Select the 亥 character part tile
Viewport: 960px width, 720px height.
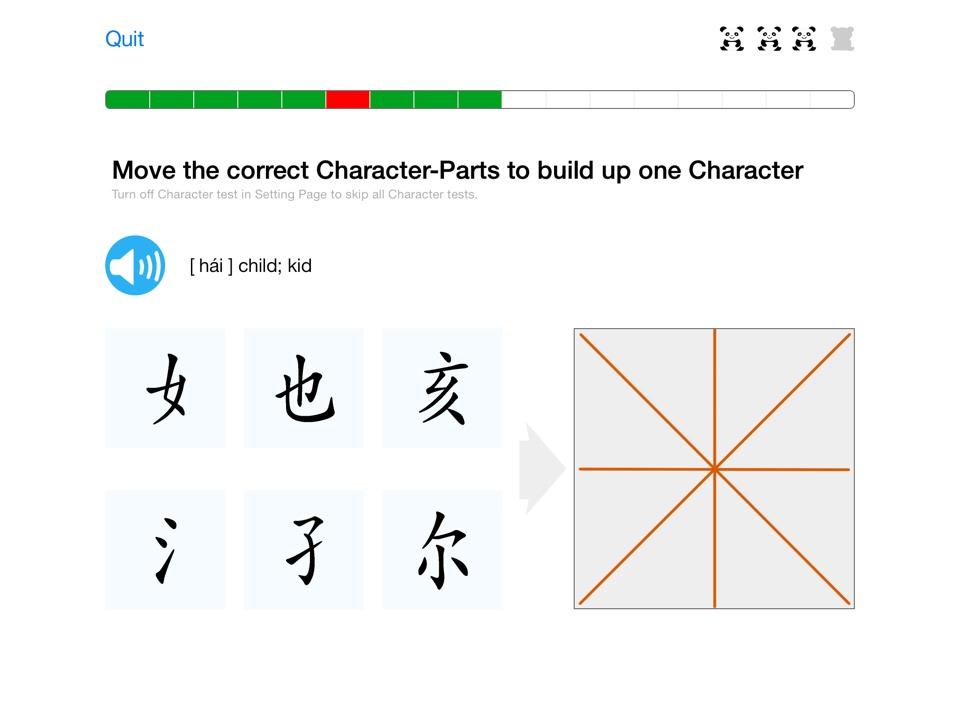[x=442, y=388]
